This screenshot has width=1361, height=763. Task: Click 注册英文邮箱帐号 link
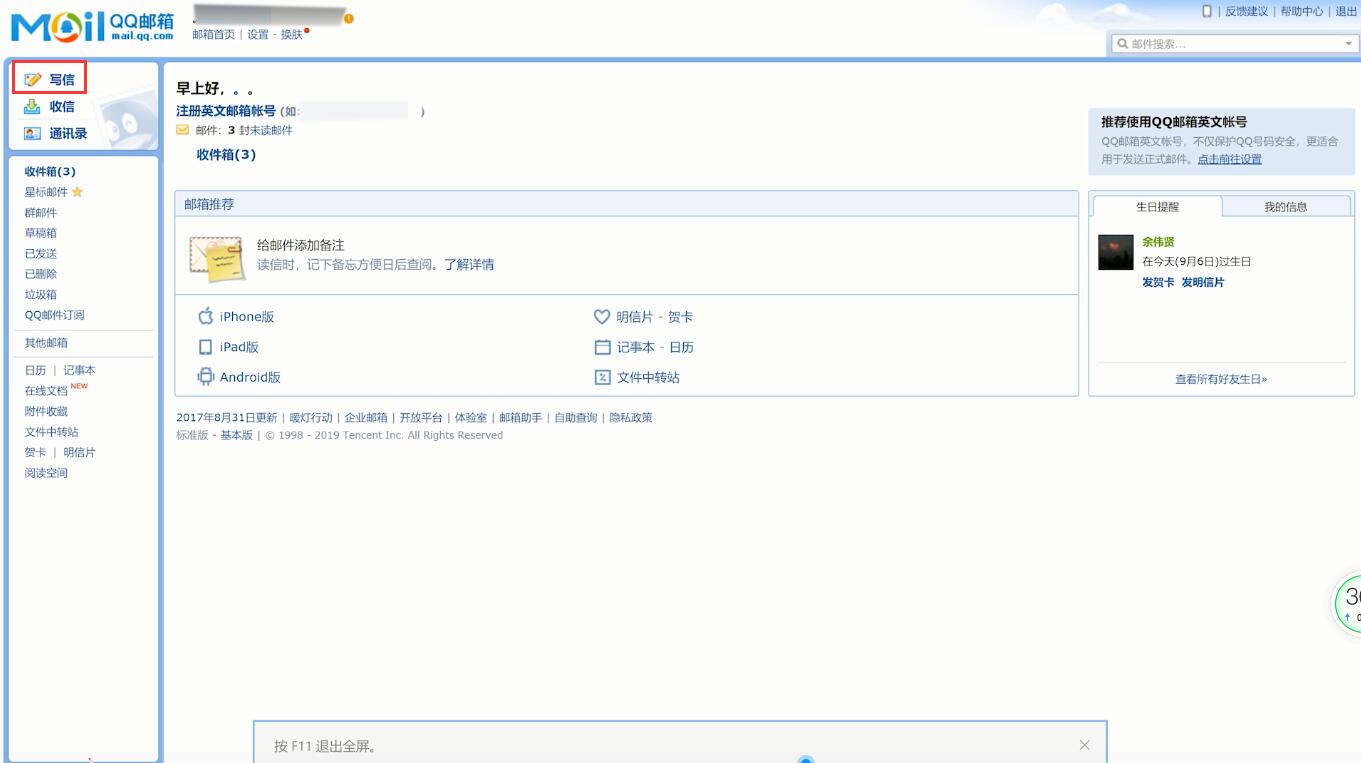(x=226, y=111)
